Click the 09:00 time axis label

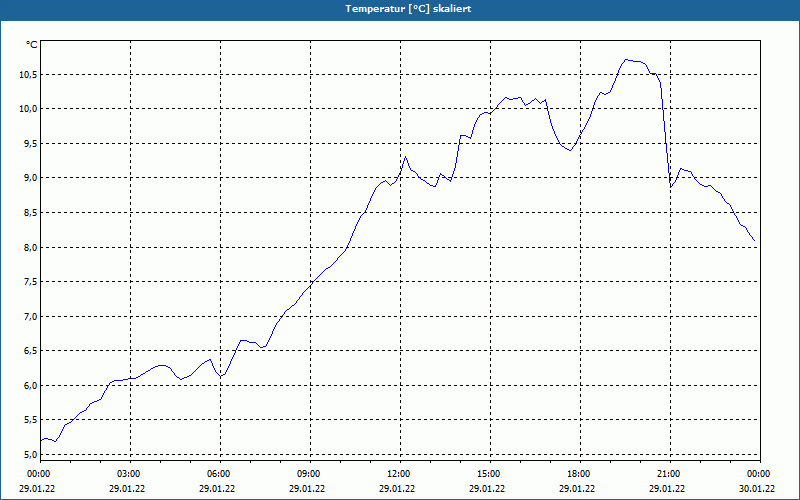click(310, 474)
